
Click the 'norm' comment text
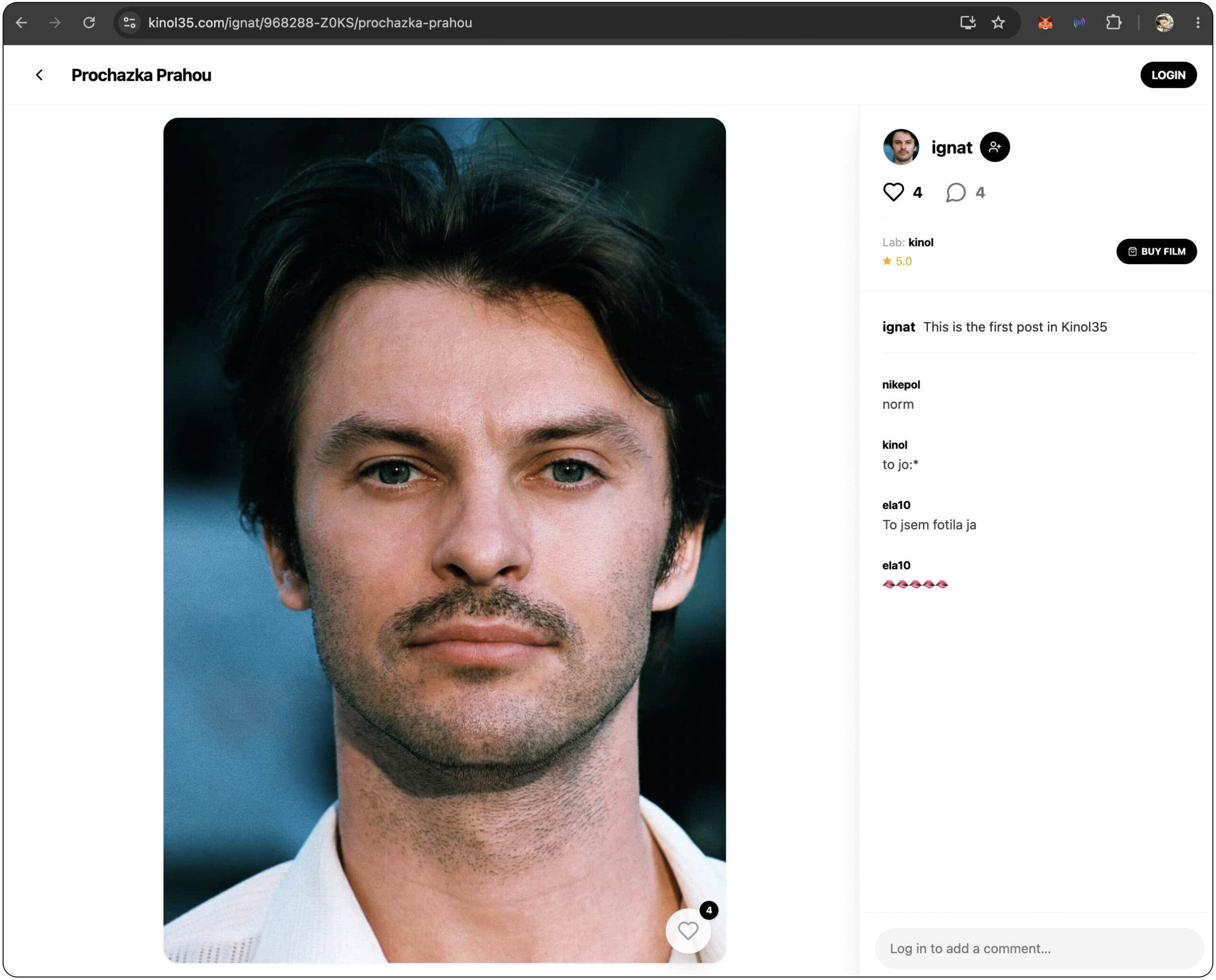tap(897, 404)
